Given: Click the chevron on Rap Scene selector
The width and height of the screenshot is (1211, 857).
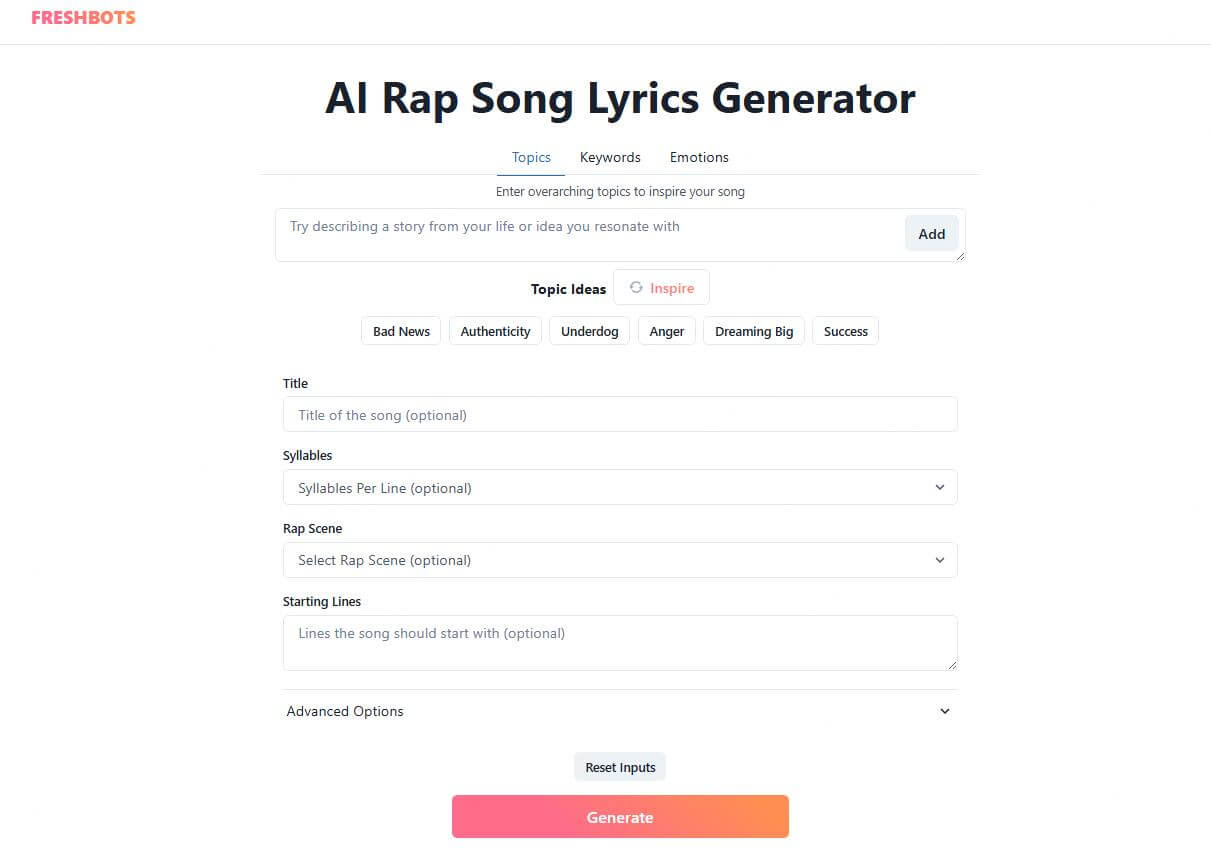Looking at the screenshot, I should point(940,560).
